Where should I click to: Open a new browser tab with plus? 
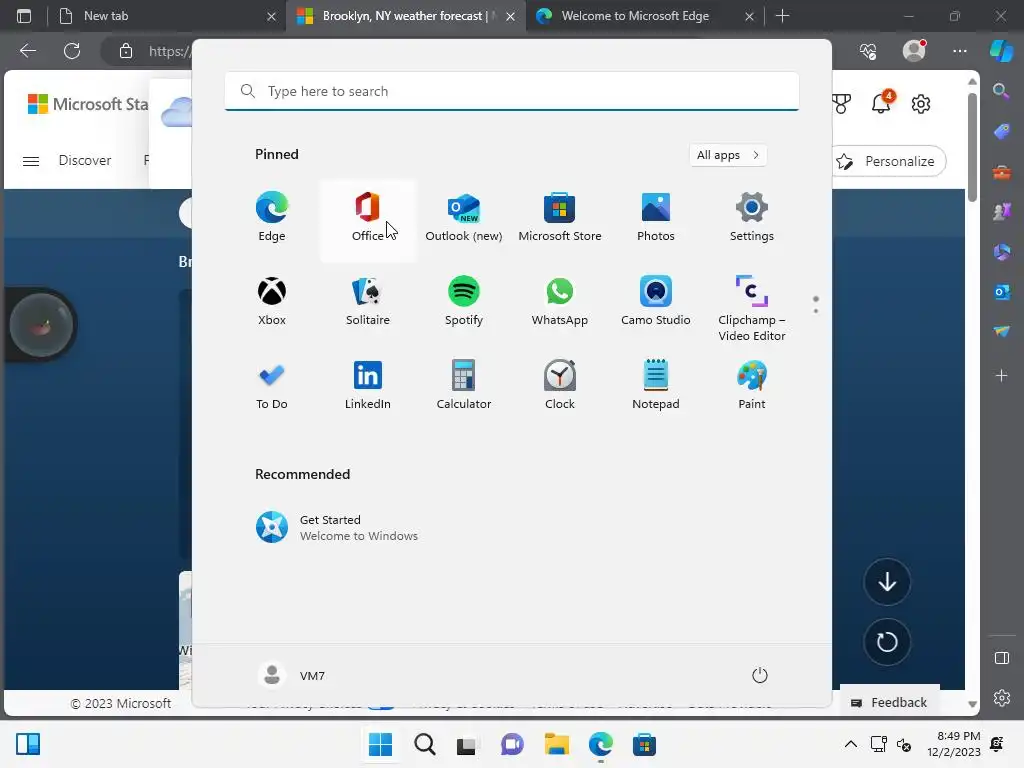(782, 16)
